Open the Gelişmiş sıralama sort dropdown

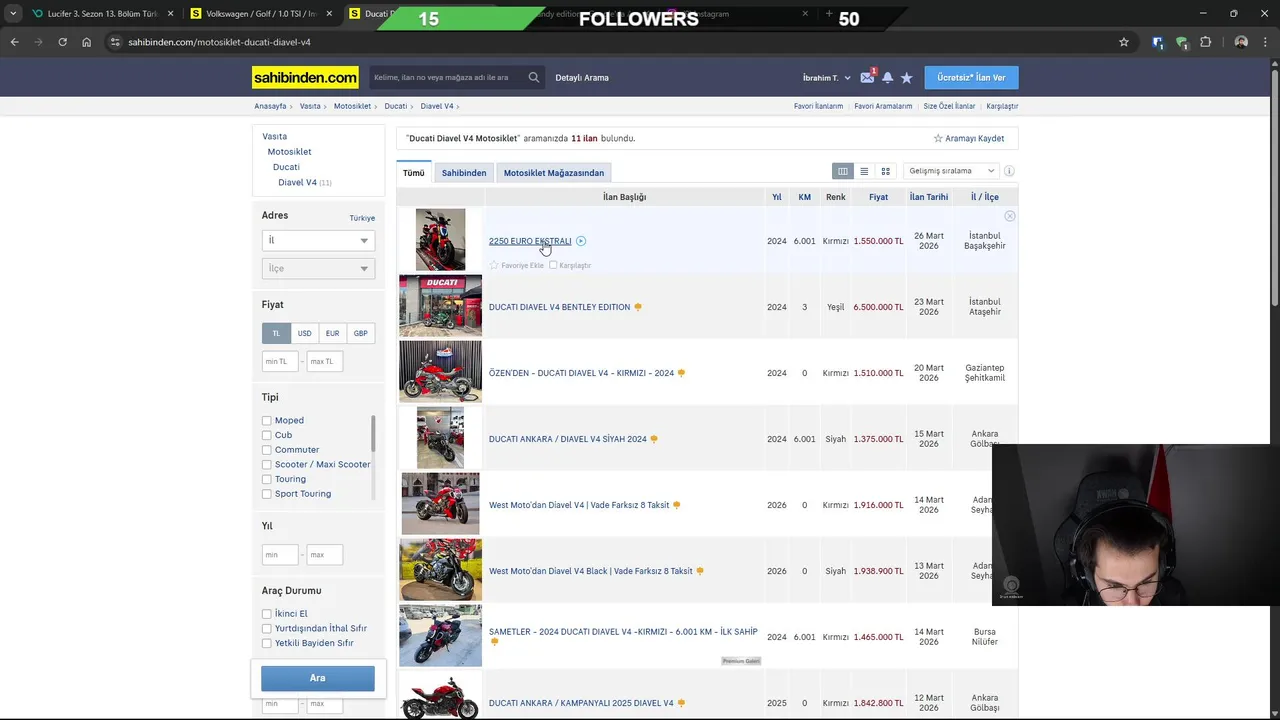click(951, 171)
